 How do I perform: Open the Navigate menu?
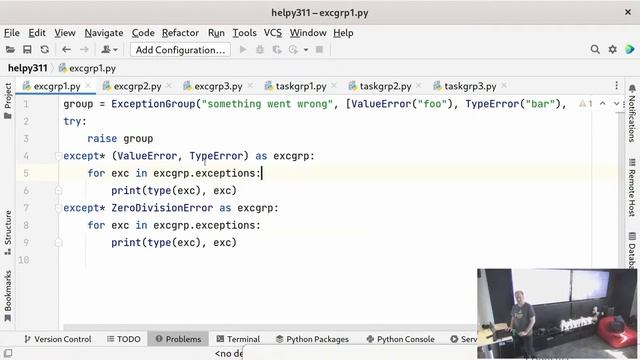104,33
